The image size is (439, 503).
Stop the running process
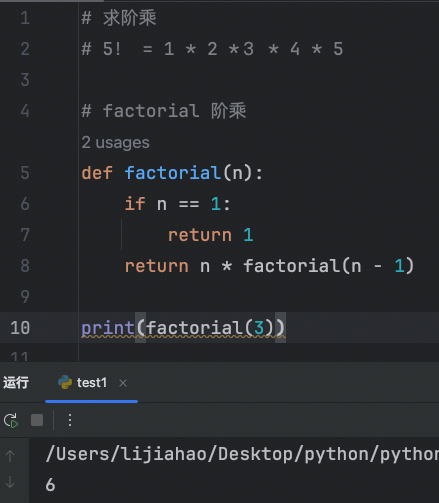(37, 420)
